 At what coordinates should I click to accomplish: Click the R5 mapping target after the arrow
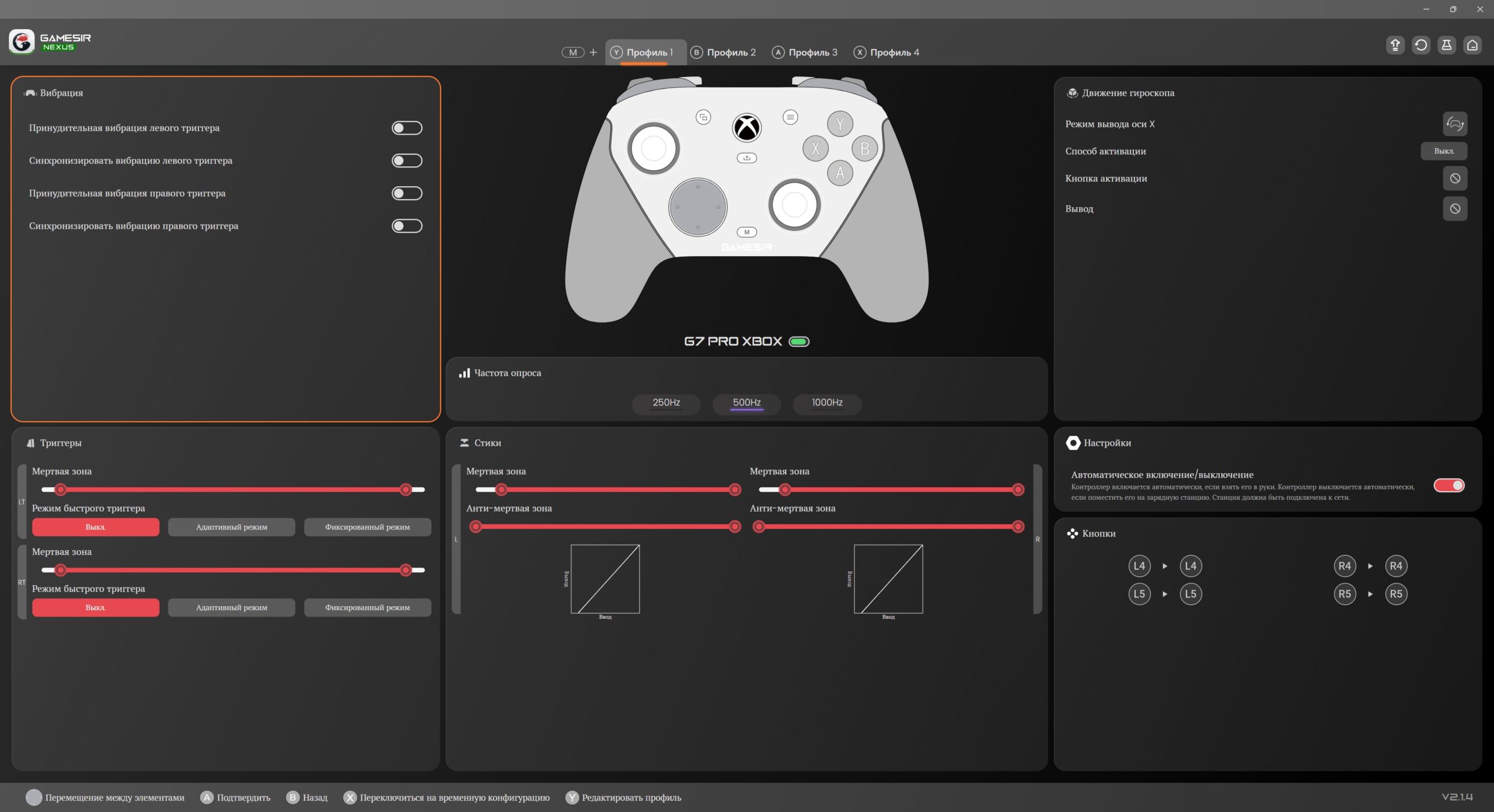click(x=1396, y=594)
